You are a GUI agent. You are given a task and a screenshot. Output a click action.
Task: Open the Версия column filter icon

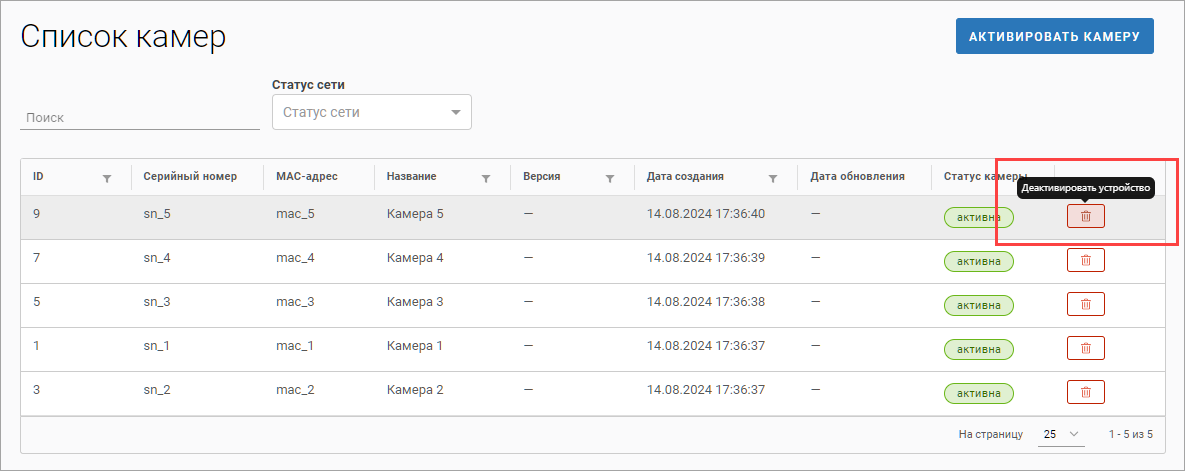click(609, 178)
